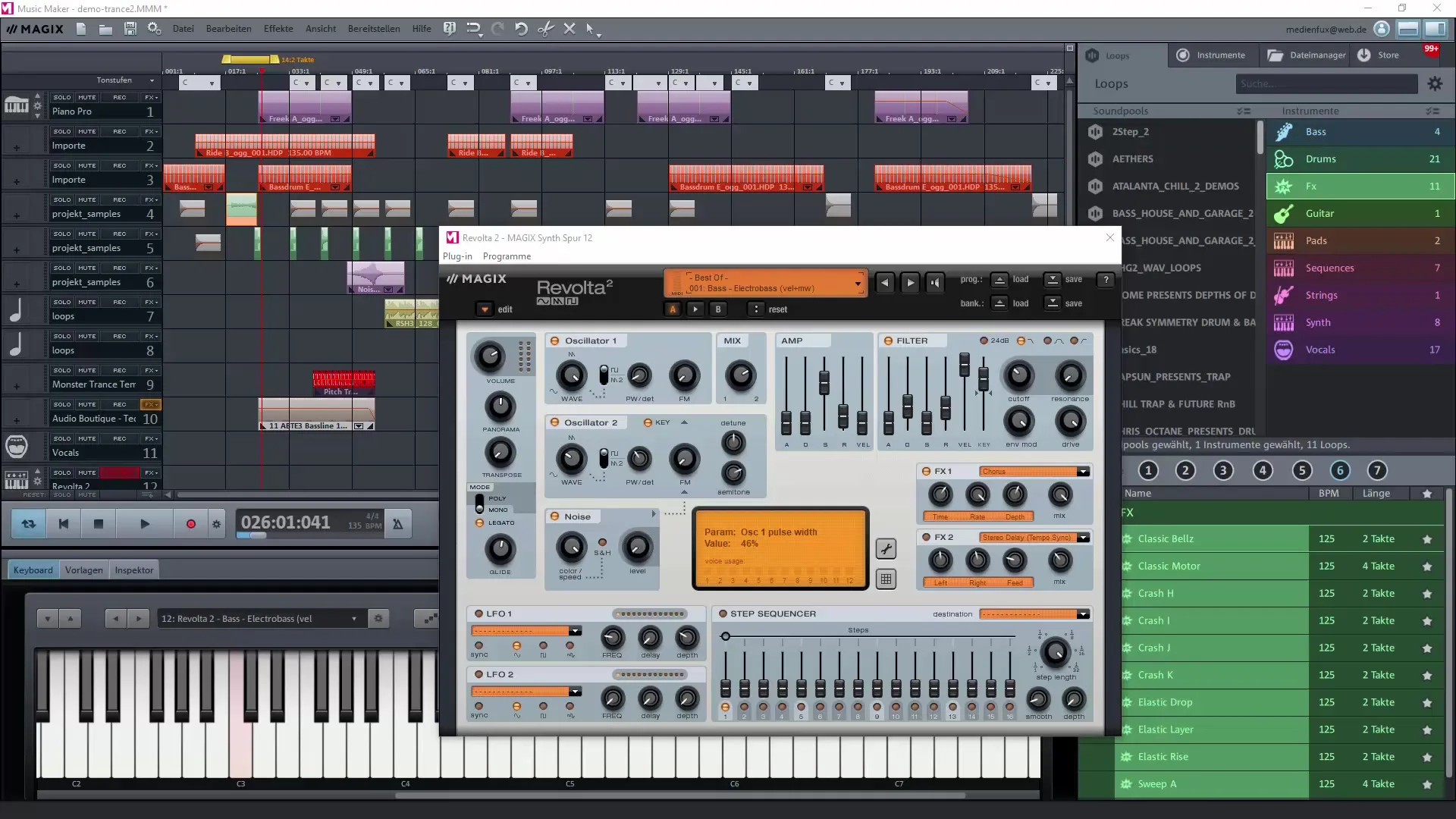Image resolution: width=1456 pixels, height=819 pixels.
Task: Toggle FX 1 on/off
Action: pyautogui.click(x=926, y=472)
